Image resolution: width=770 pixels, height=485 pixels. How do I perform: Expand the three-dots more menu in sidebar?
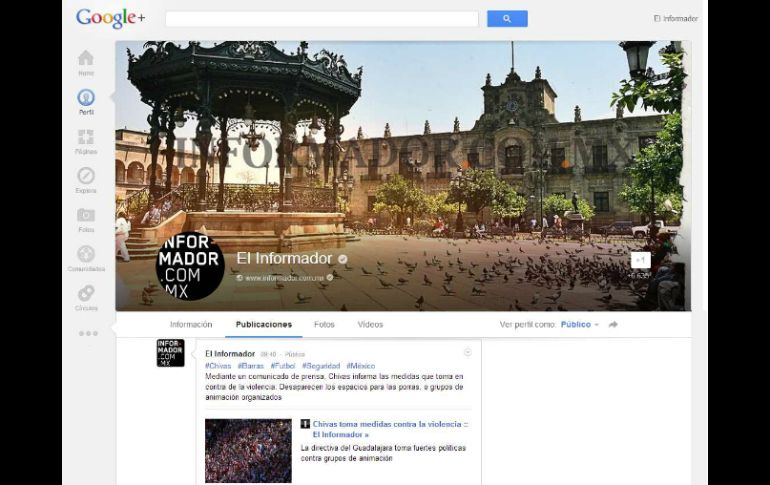pos(88,333)
